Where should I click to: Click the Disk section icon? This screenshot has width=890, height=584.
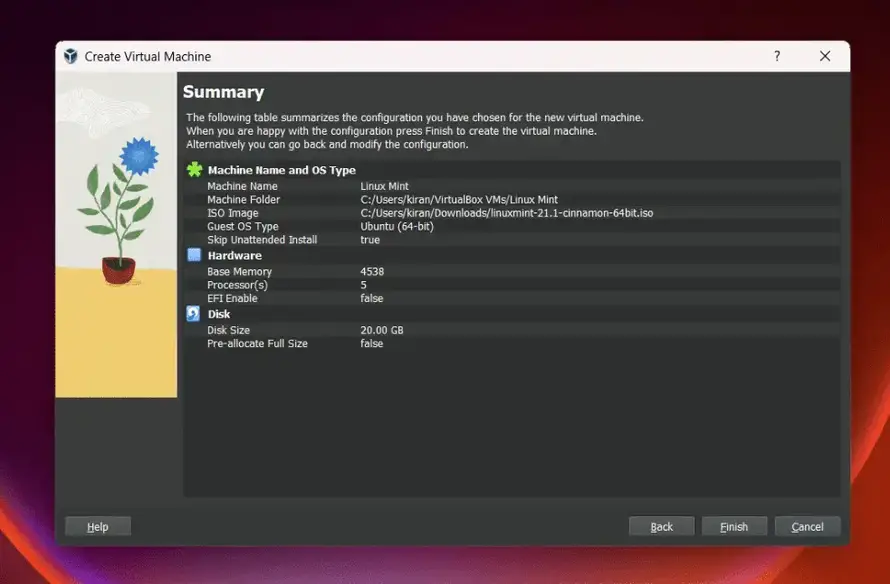point(193,313)
